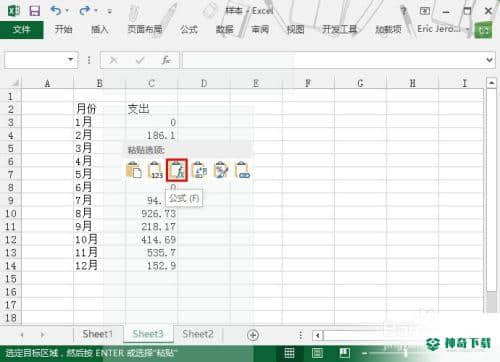This screenshot has width=500, height=362.
Task: Switch to Page Layout view in status bar
Action: point(317,353)
